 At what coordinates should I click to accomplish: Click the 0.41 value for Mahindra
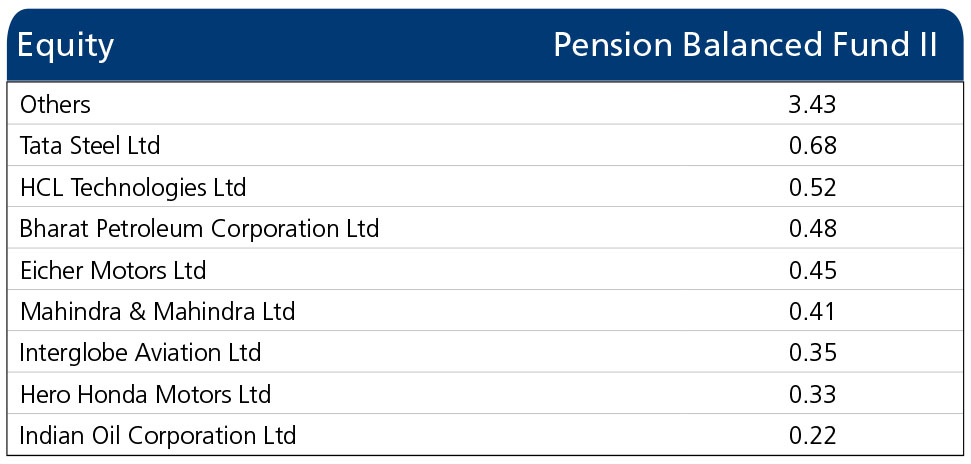coord(812,311)
